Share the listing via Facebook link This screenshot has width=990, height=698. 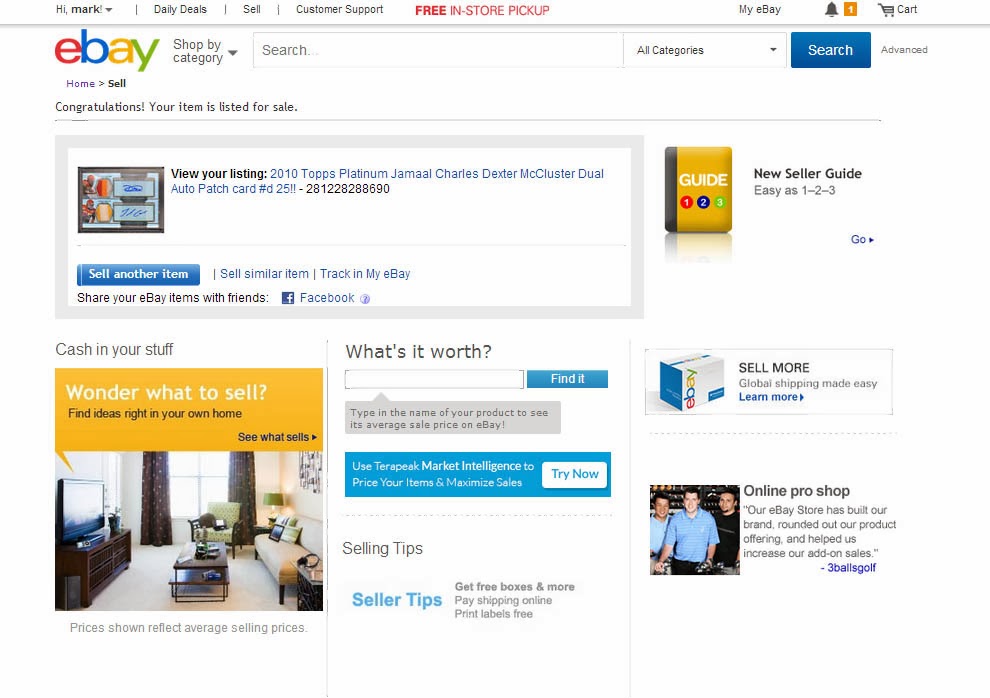point(327,298)
